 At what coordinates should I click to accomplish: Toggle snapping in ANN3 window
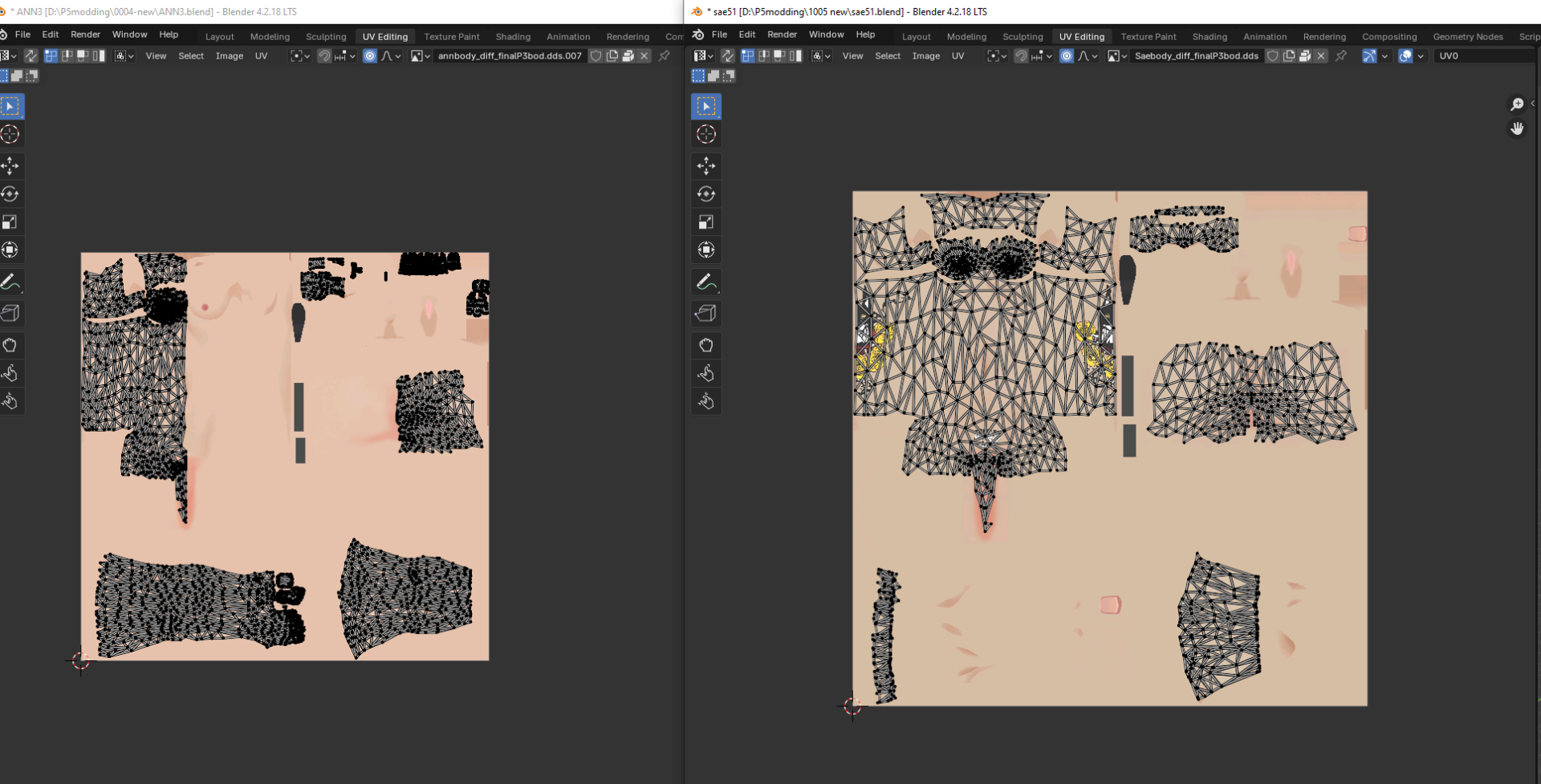point(324,56)
